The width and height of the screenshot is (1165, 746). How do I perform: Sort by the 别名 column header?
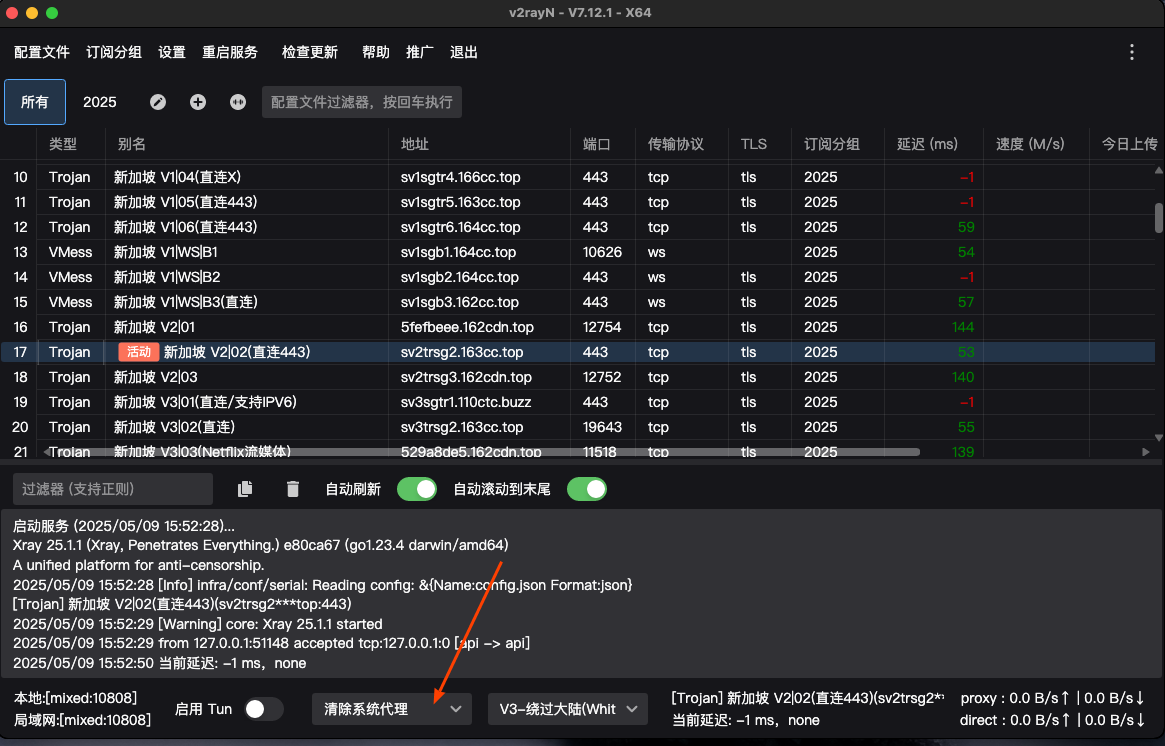click(247, 144)
